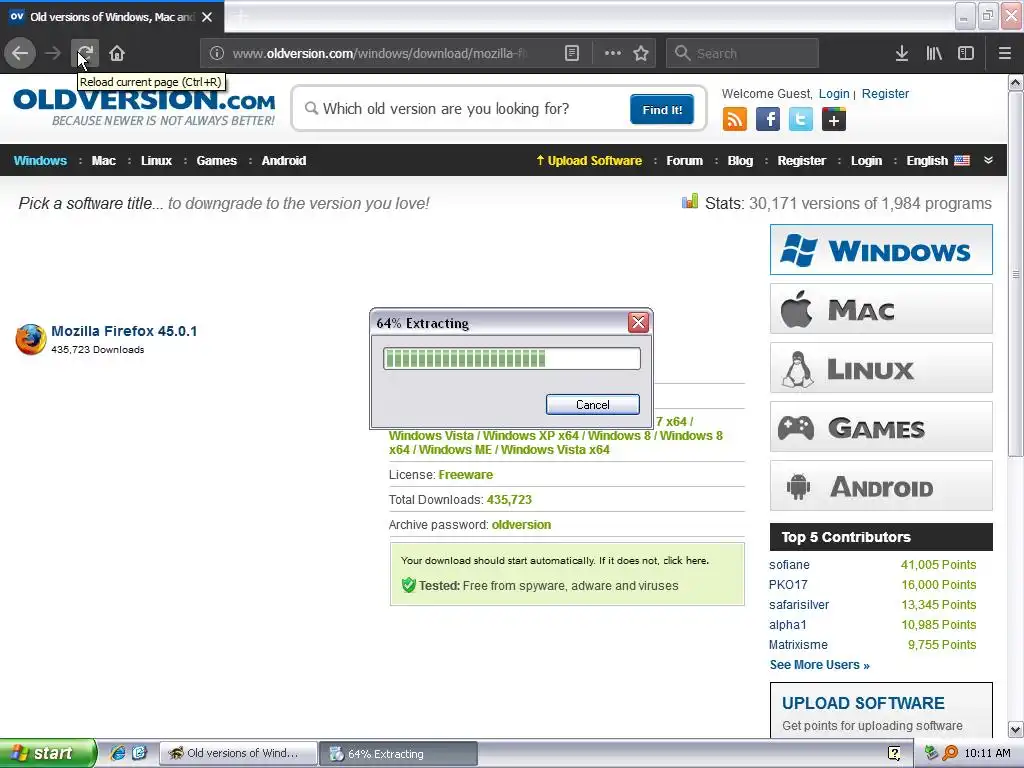This screenshot has height=768, width=1024.
Task: Click the Freeware license link
Action: pyautogui.click(x=466, y=475)
